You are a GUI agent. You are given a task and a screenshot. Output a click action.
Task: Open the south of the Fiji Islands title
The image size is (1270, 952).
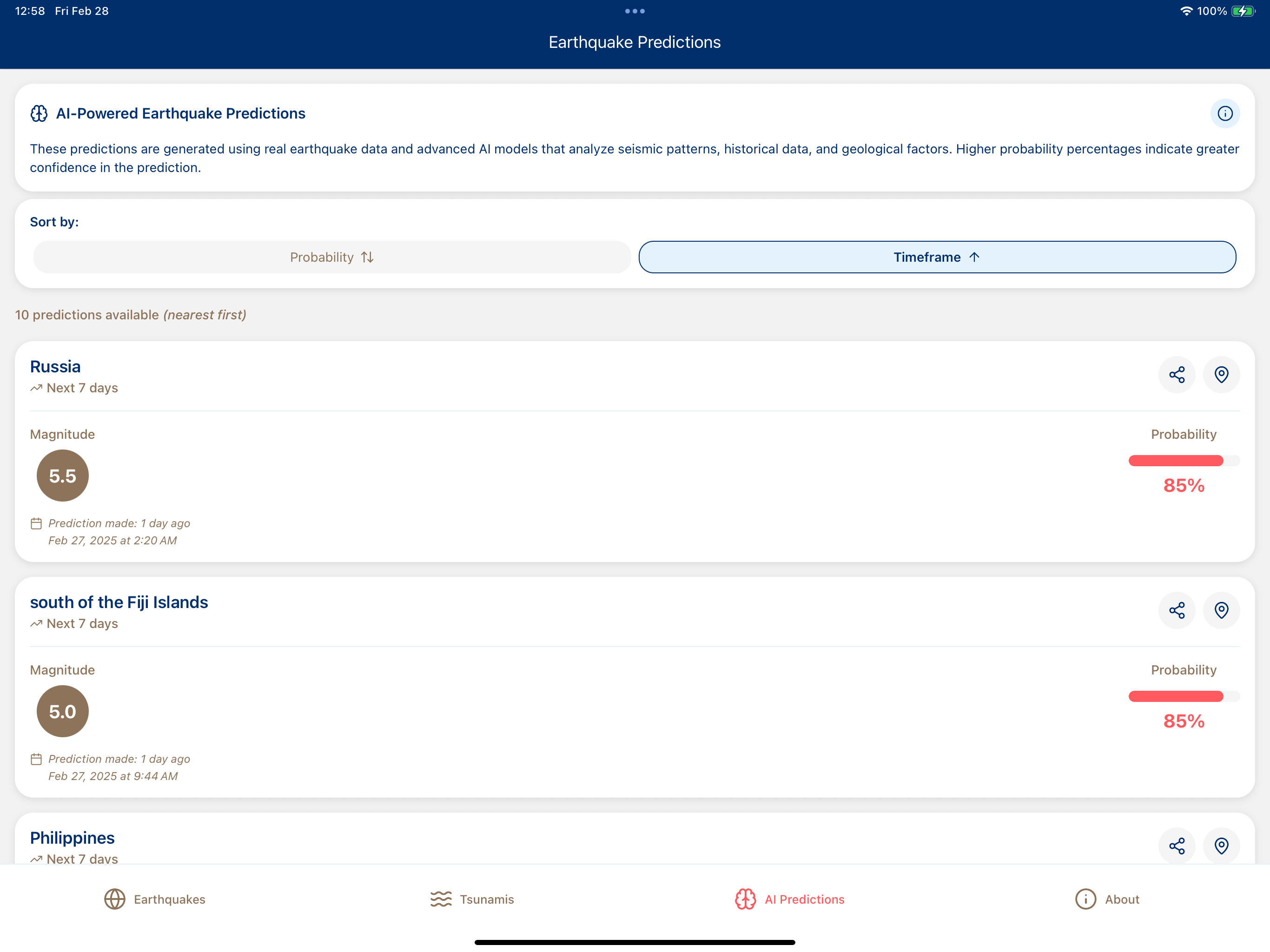pyautogui.click(x=119, y=602)
